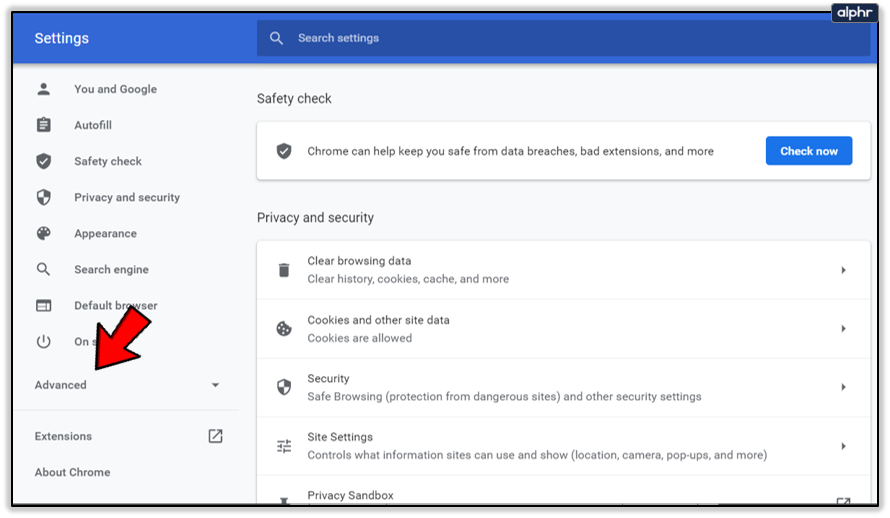Click the shield checkmark icon beside sidebar Safety check
This screenshot has width=890, height=518.
click(x=44, y=161)
